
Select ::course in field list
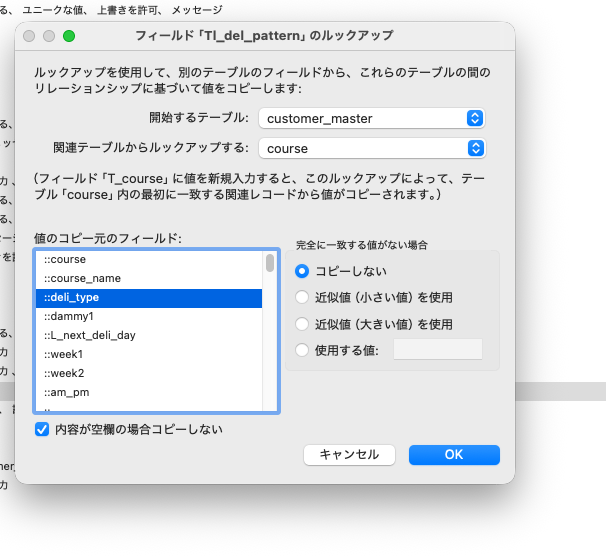[x=148, y=259]
